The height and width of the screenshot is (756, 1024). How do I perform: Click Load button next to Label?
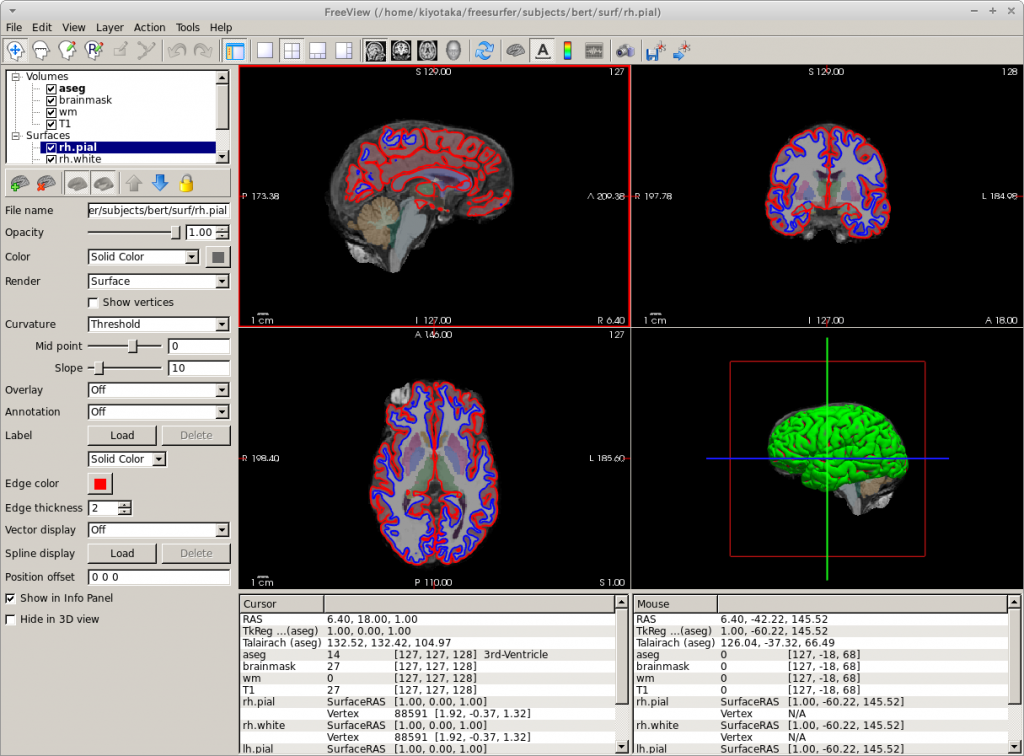coord(122,435)
